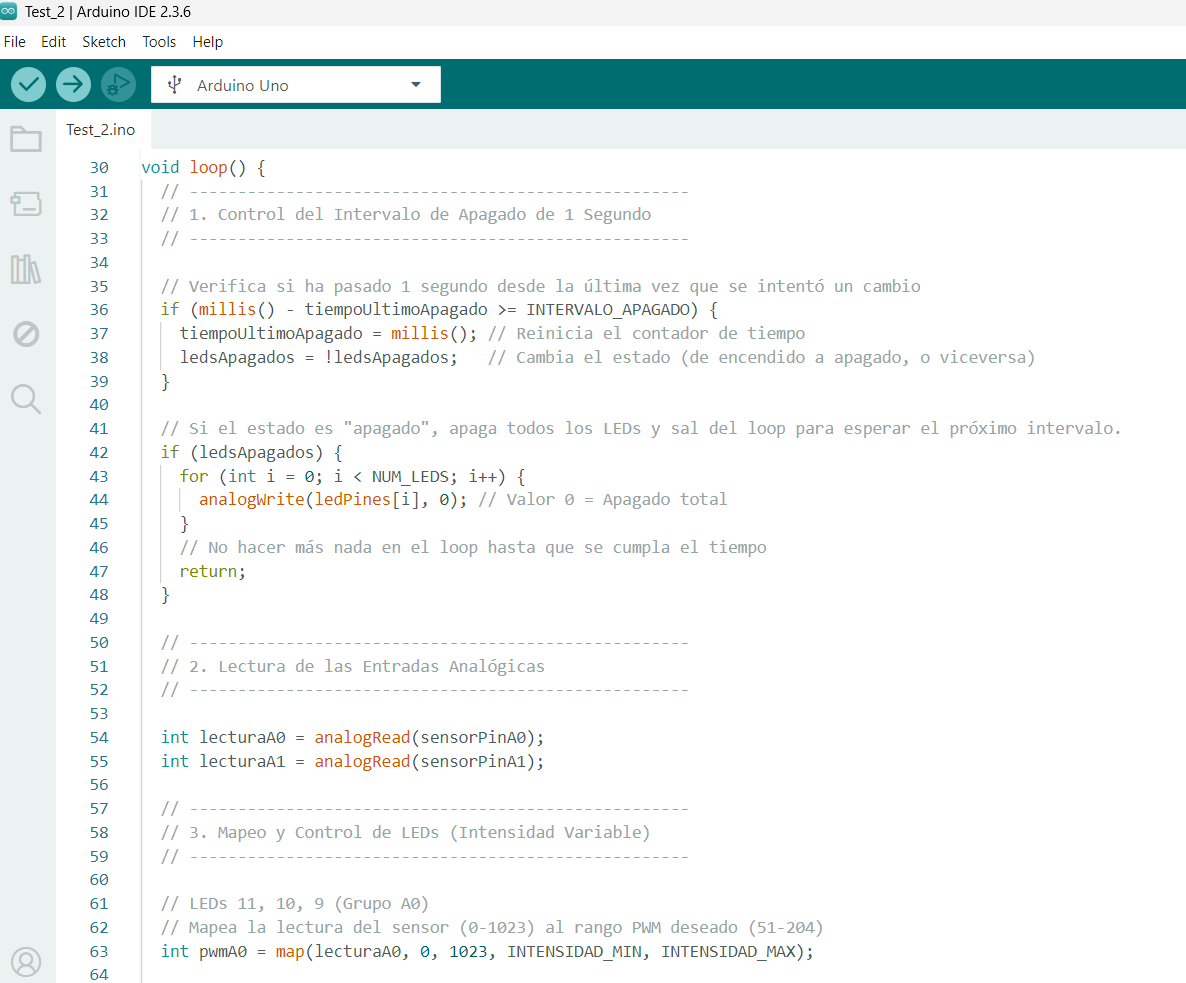1186x983 pixels.
Task: Expand the Arduino Uno board selector arrow
Action: [x=416, y=85]
